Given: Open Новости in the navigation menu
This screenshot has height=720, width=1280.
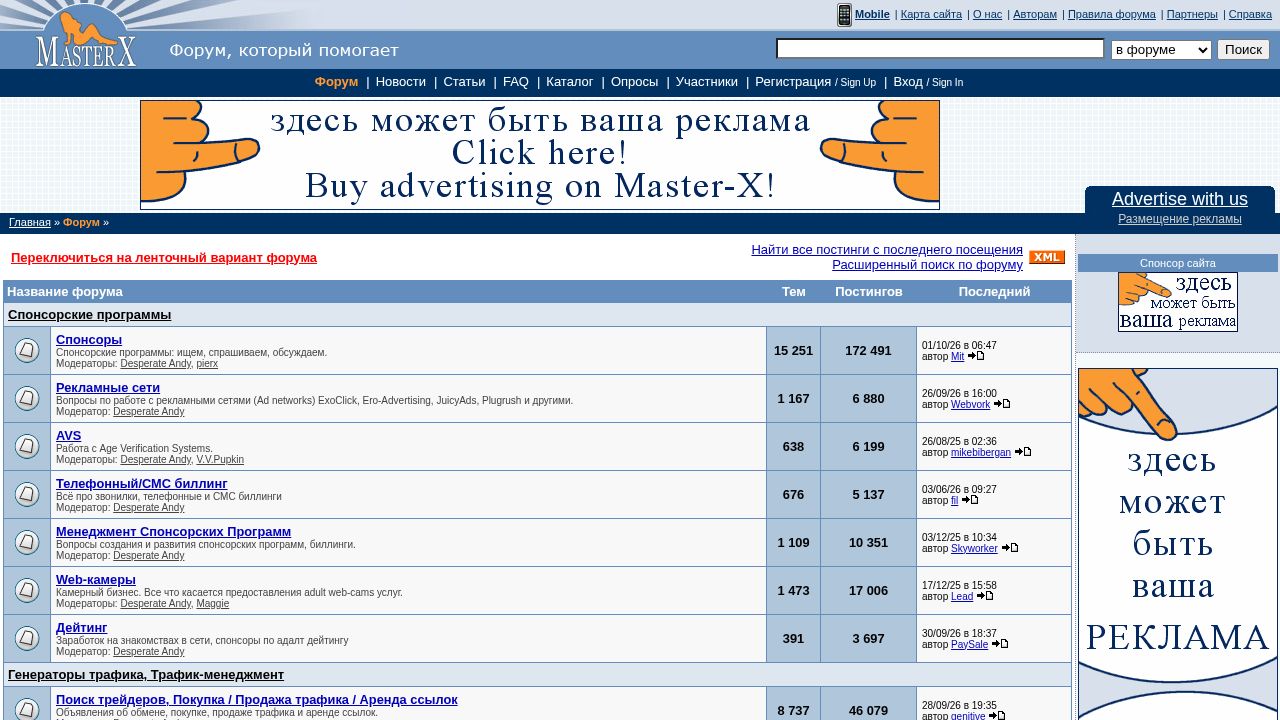Looking at the screenshot, I should tap(401, 82).
